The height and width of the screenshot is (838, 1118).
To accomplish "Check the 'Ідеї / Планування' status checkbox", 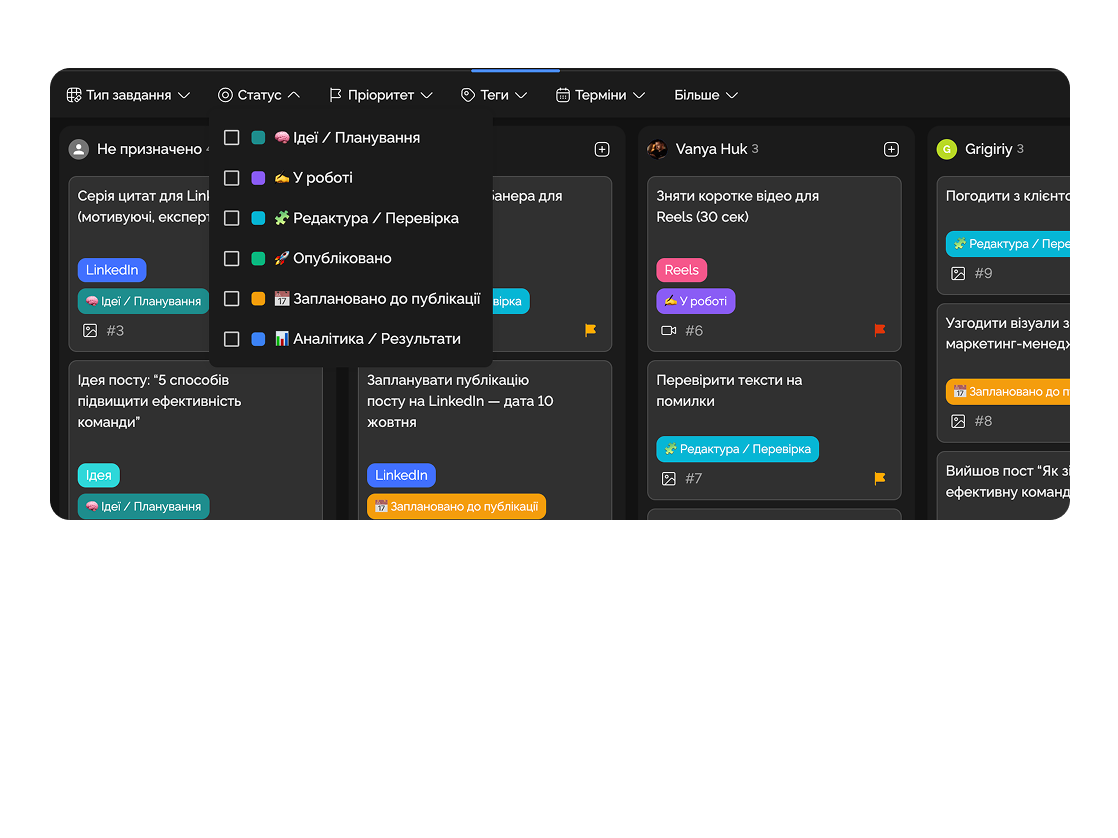I will tap(232, 137).
